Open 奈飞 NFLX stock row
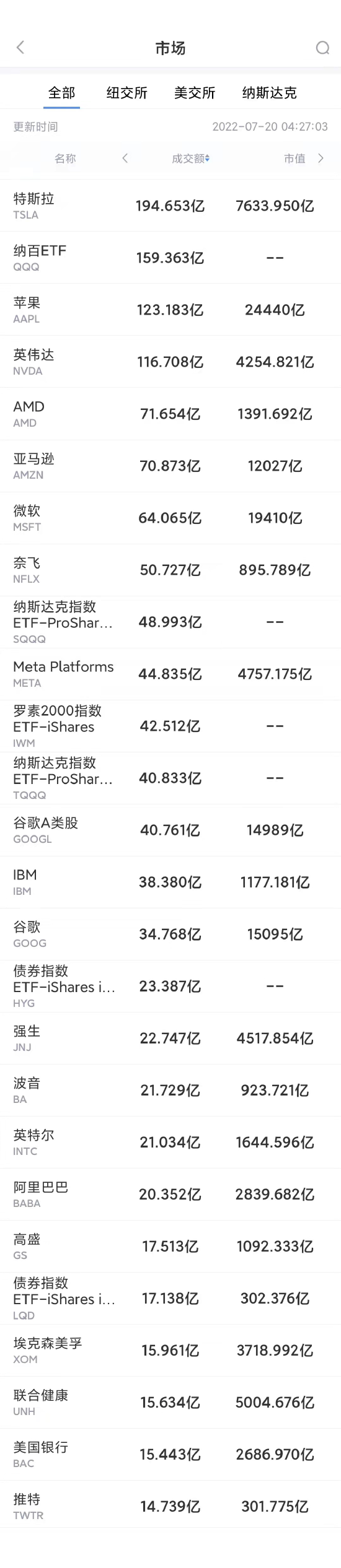The width and height of the screenshot is (341, 1568). coord(170,570)
